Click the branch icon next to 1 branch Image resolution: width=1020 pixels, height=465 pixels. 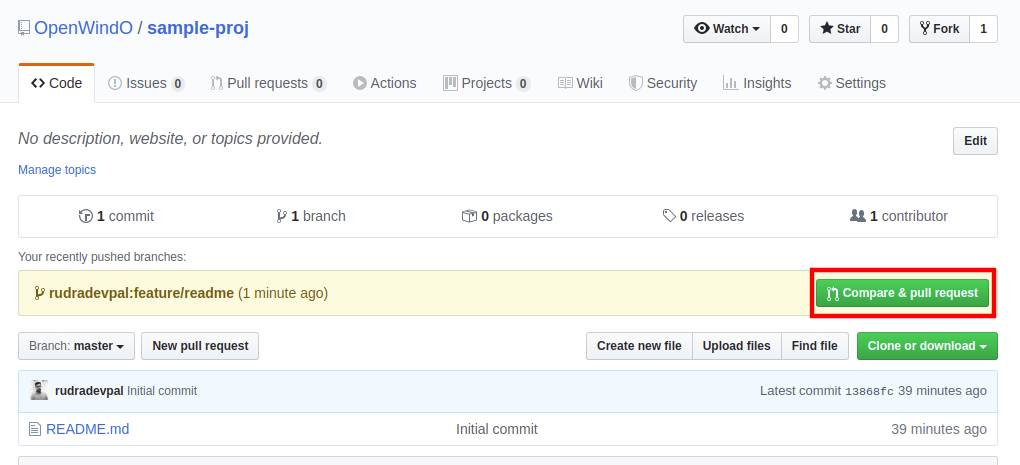(x=282, y=216)
